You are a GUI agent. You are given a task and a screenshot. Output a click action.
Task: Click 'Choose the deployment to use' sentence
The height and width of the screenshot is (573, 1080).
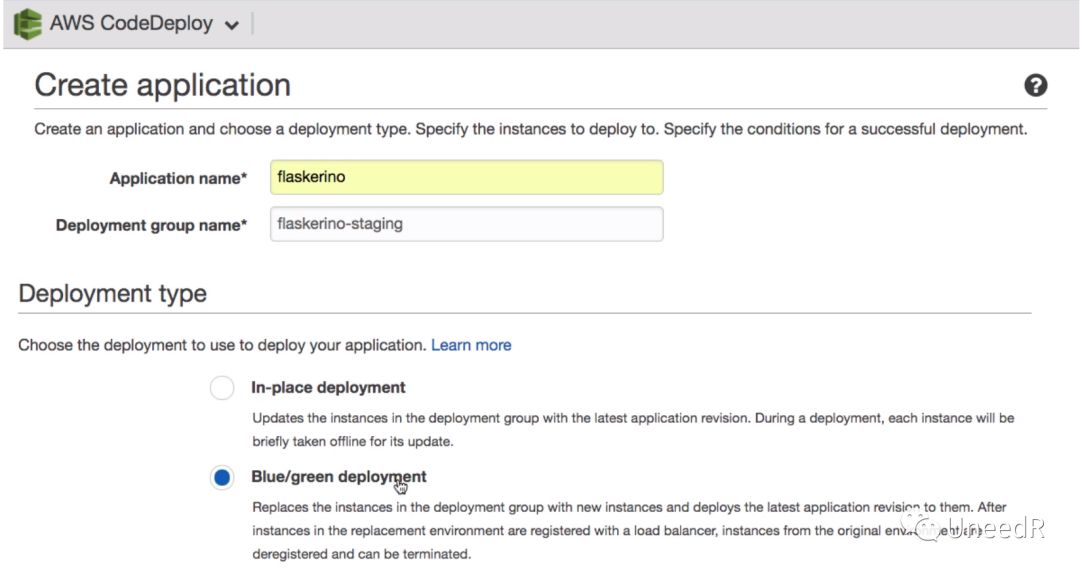222,345
